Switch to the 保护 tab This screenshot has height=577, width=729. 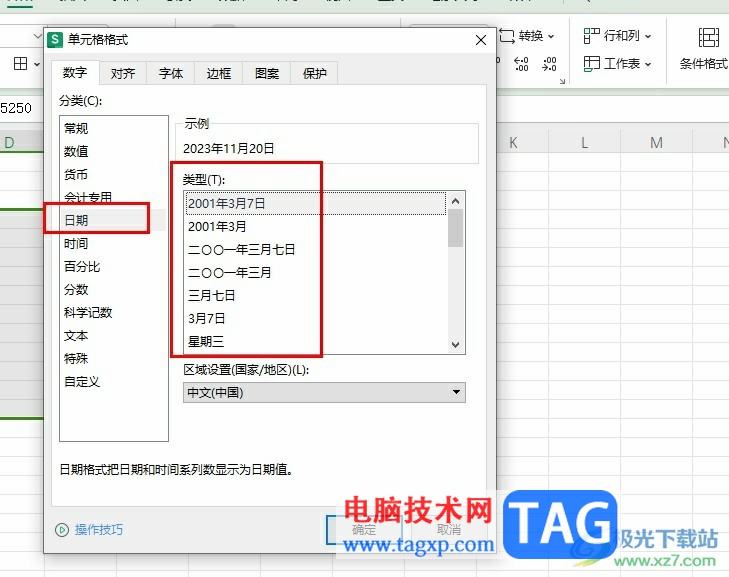coord(315,73)
